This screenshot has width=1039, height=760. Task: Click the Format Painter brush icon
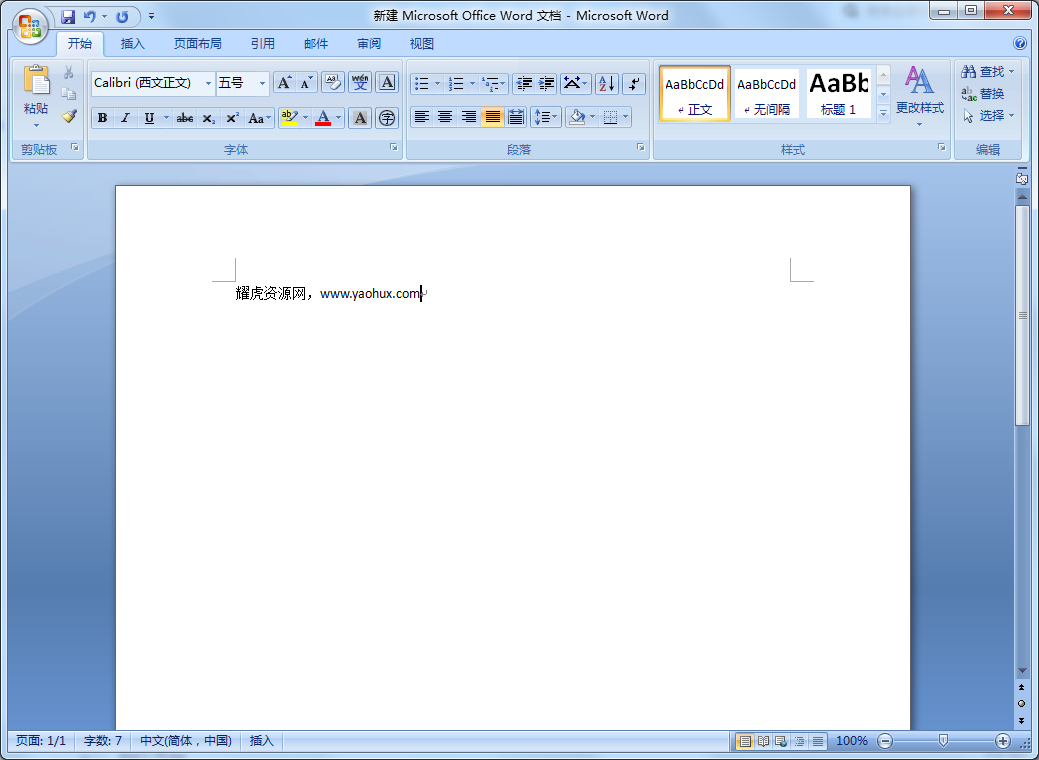click(x=69, y=116)
